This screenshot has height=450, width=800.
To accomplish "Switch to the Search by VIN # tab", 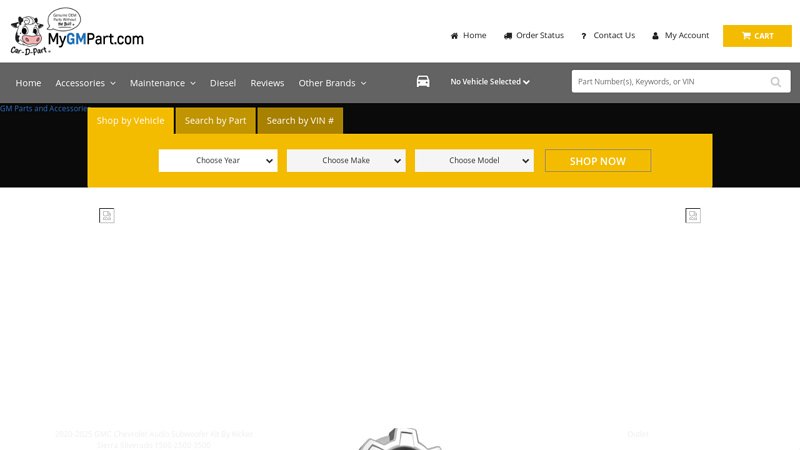I will pyautogui.click(x=300, y=120).
